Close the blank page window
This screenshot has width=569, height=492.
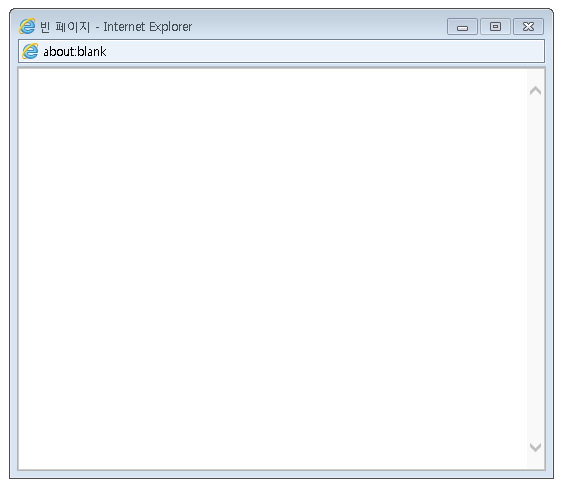528,27
